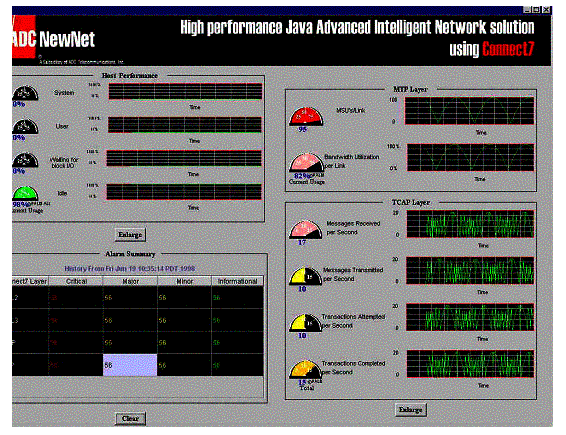The height and width of the screenshot is (435, 566).
Task: Click Enlarge button below TCAP Layer
Action: (x=411, y=410)
